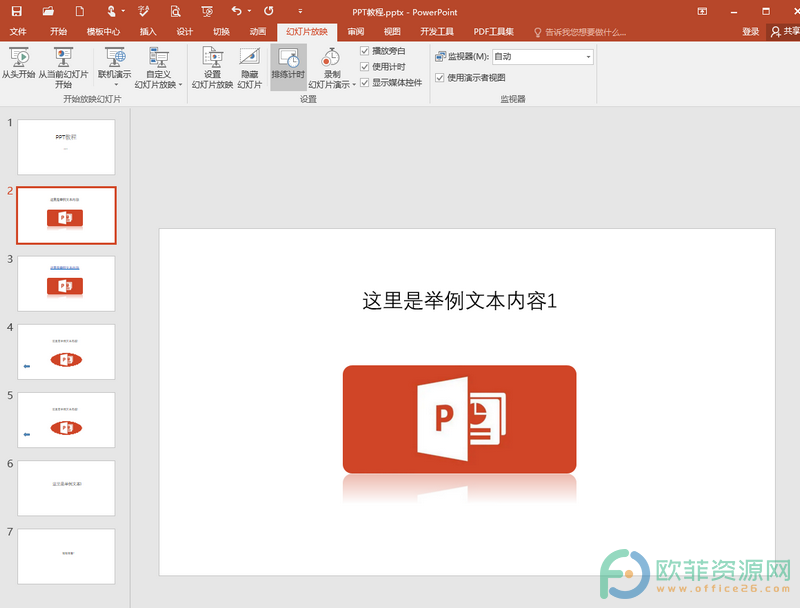
Task: Click the 排练计时 rehearse timings button
Action: point(288,67)
